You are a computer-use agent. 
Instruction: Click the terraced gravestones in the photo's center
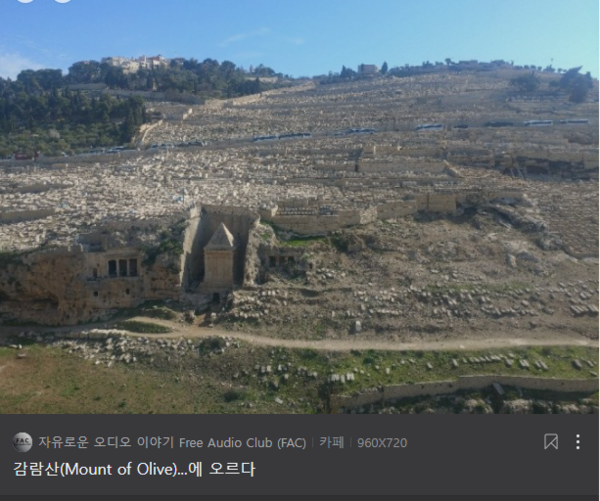pyautogui.click(x=298, y=168)
